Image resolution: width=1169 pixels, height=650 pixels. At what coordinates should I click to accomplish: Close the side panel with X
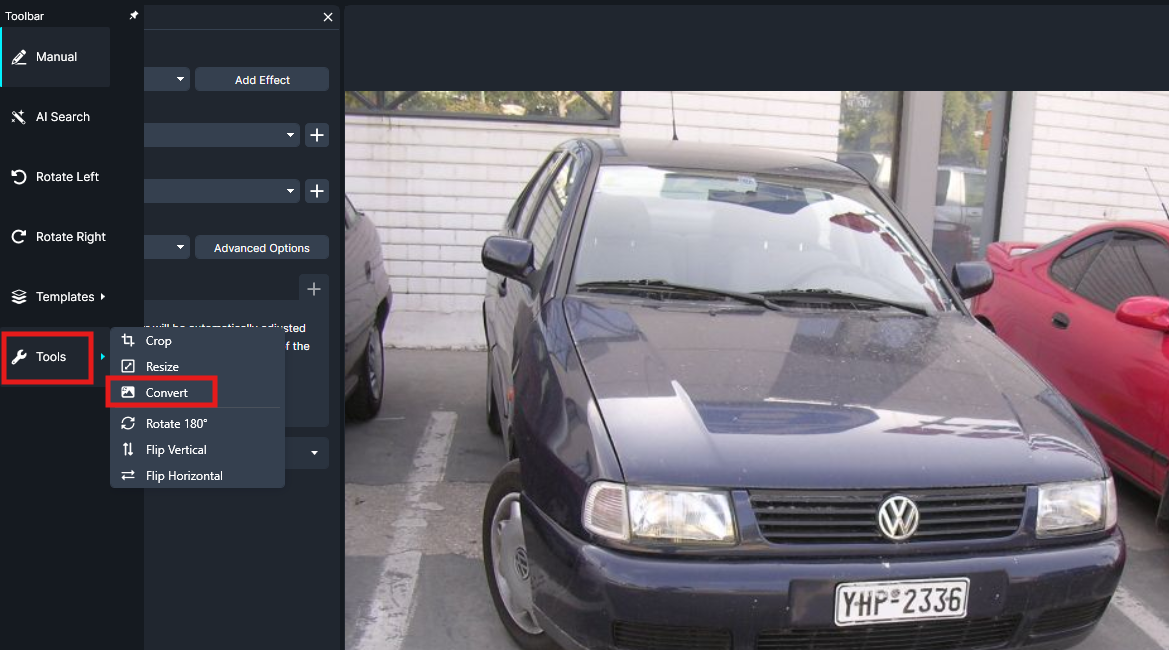pos(328,17)
